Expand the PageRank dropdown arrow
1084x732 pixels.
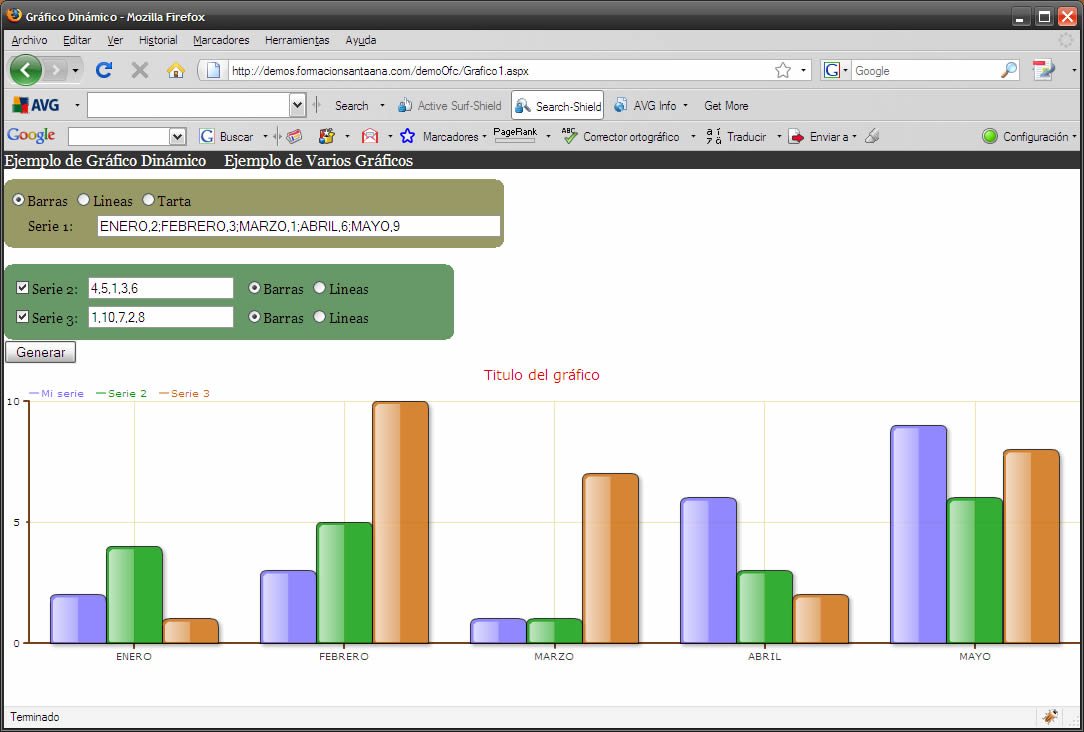coord(548,136)
